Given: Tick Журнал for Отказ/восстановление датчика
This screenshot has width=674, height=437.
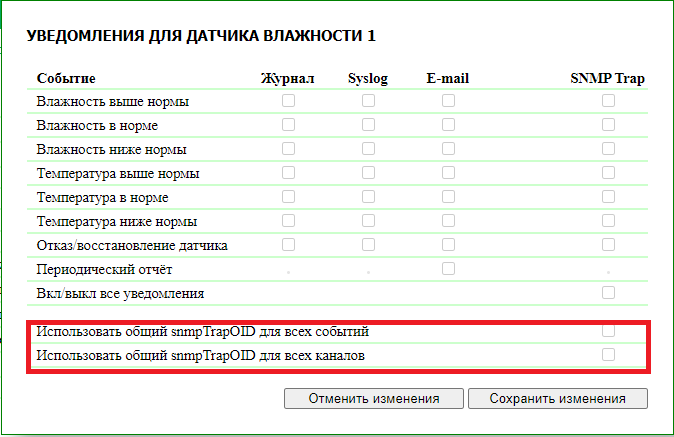Looking at the screenshot, I should (x=288, y=245).
